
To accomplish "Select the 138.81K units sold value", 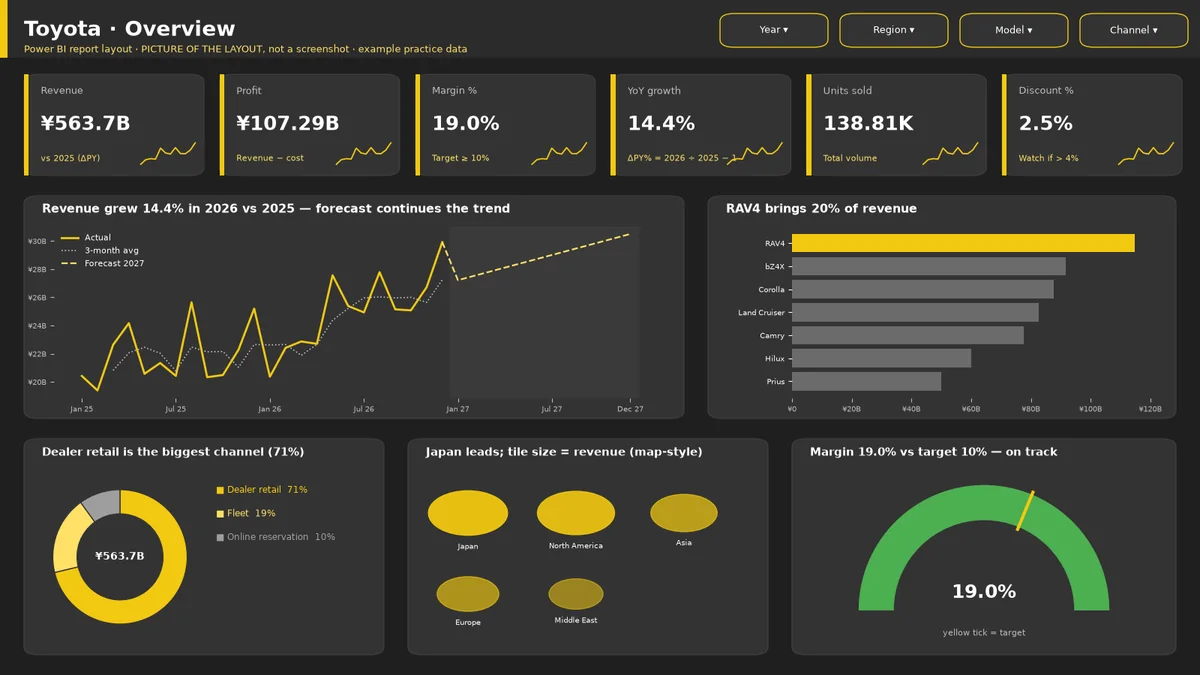I will point(868,124).
